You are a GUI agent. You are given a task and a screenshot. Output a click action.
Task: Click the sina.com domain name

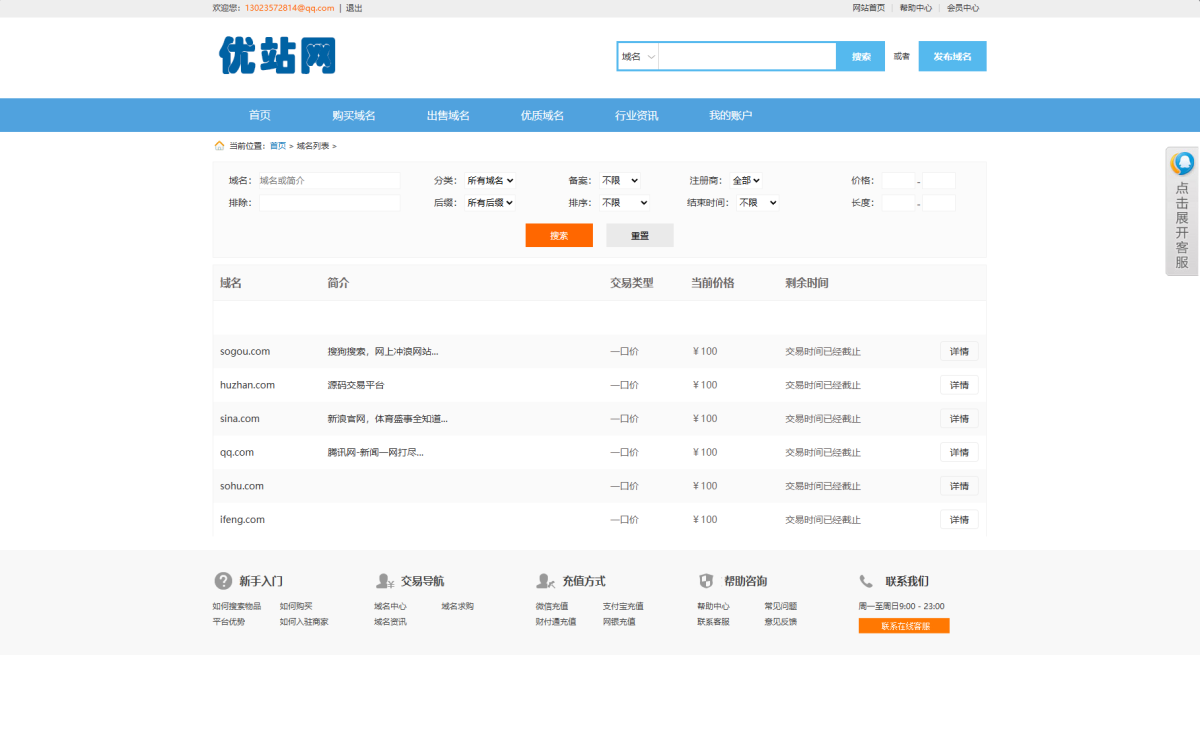(240, 419)
